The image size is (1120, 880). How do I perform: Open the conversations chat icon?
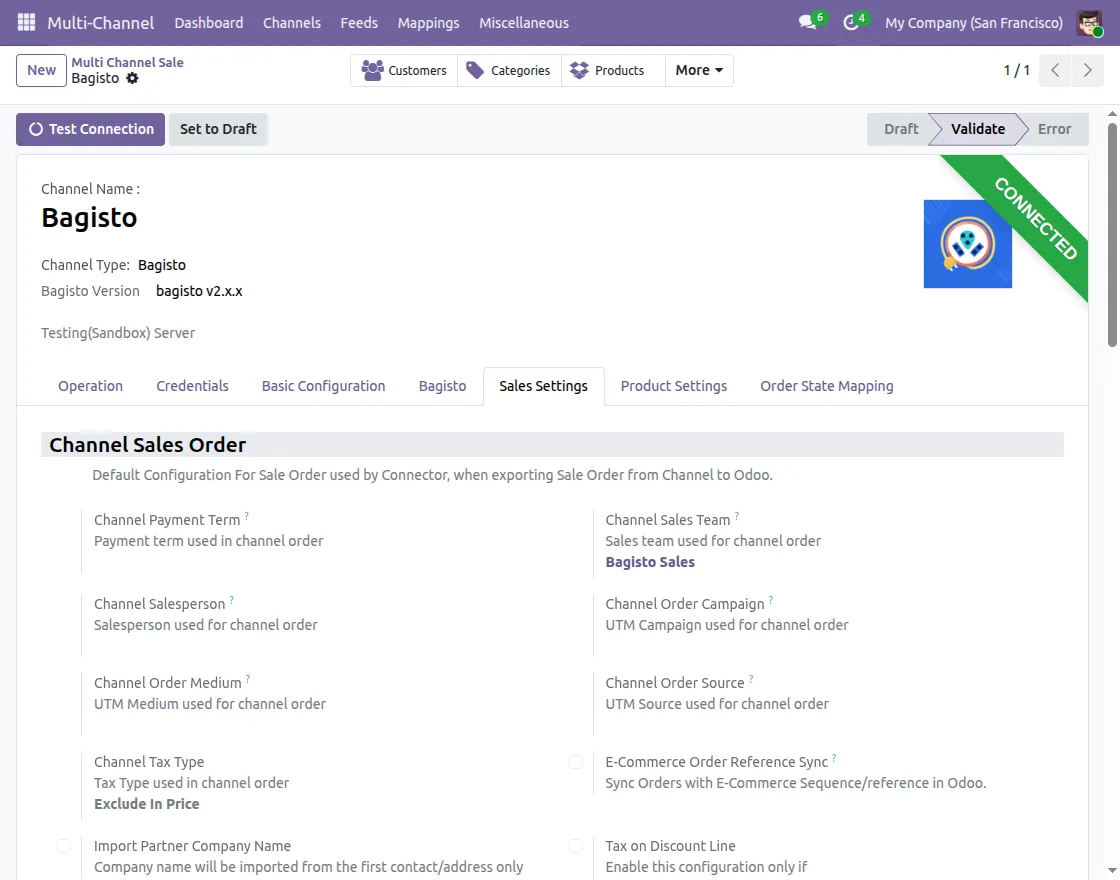[808, 23]
